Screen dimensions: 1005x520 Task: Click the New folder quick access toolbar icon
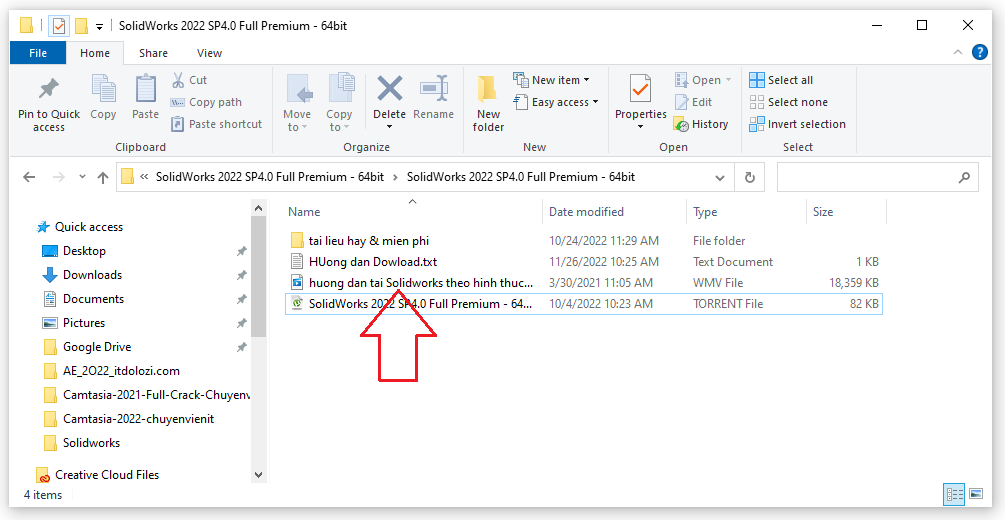[x=81, y=26]
